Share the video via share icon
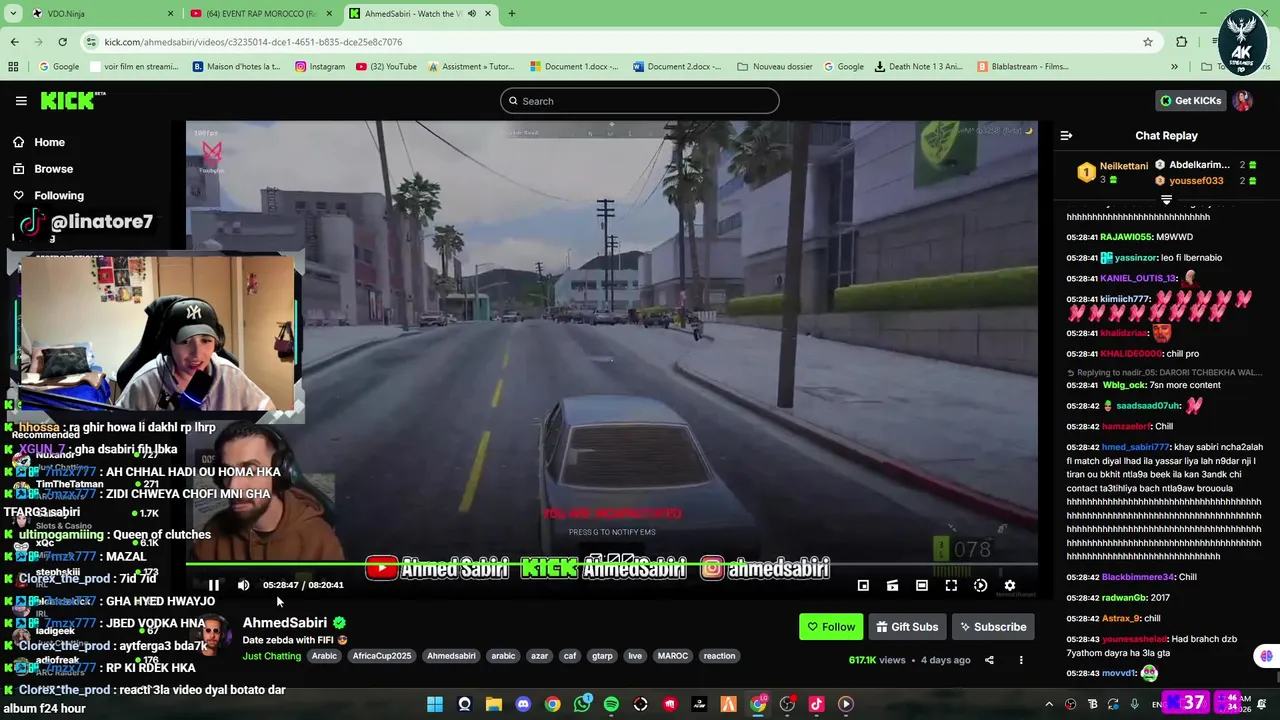1280x720 pixels. (989, 660)
